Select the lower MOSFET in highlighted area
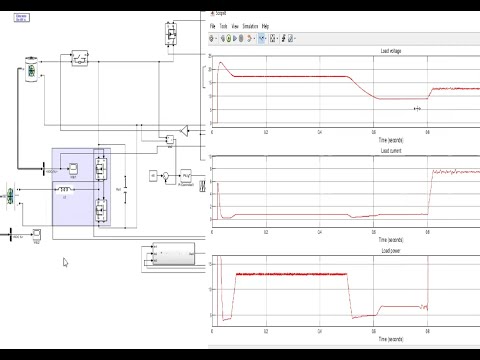Viewport: 480px width, 360px height. [x=101, y=210]
